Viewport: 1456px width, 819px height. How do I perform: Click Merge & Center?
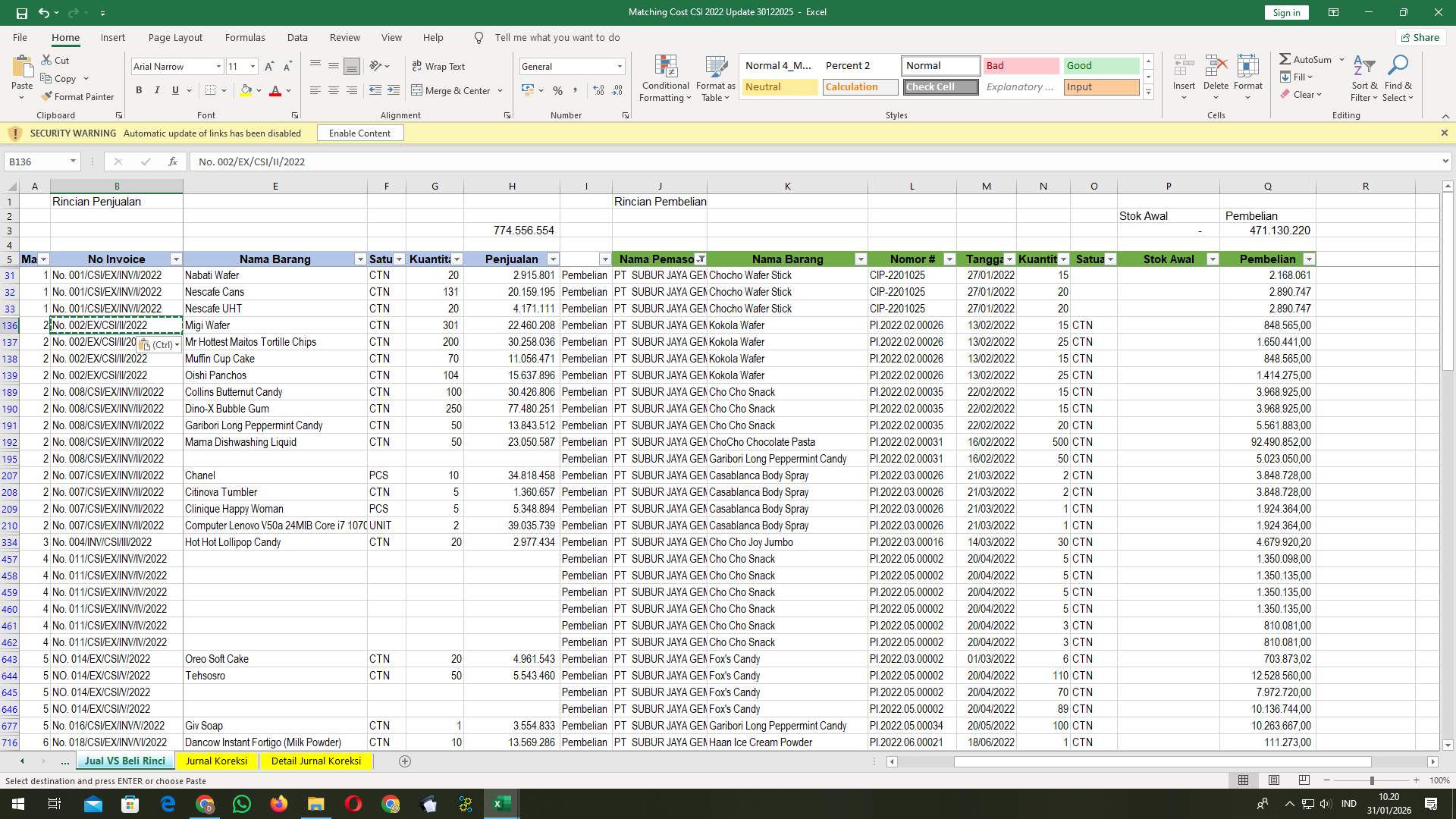click(x=453, y=90)
